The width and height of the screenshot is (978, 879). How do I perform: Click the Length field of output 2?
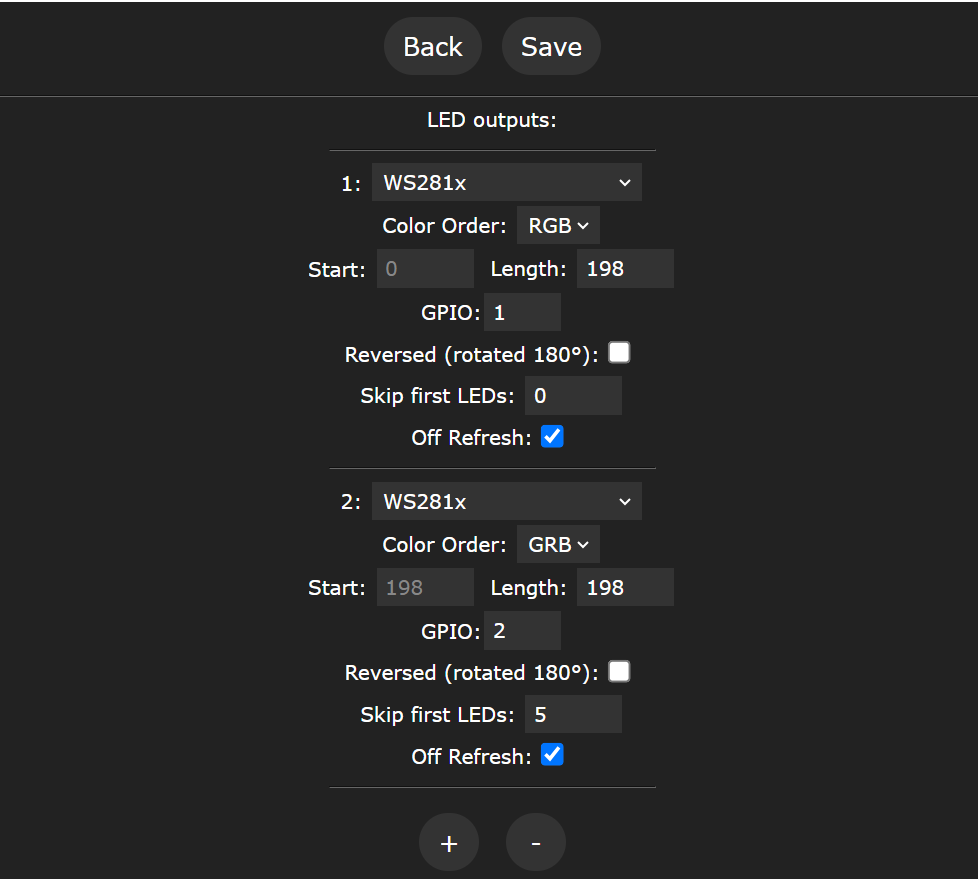pos(624,587)
